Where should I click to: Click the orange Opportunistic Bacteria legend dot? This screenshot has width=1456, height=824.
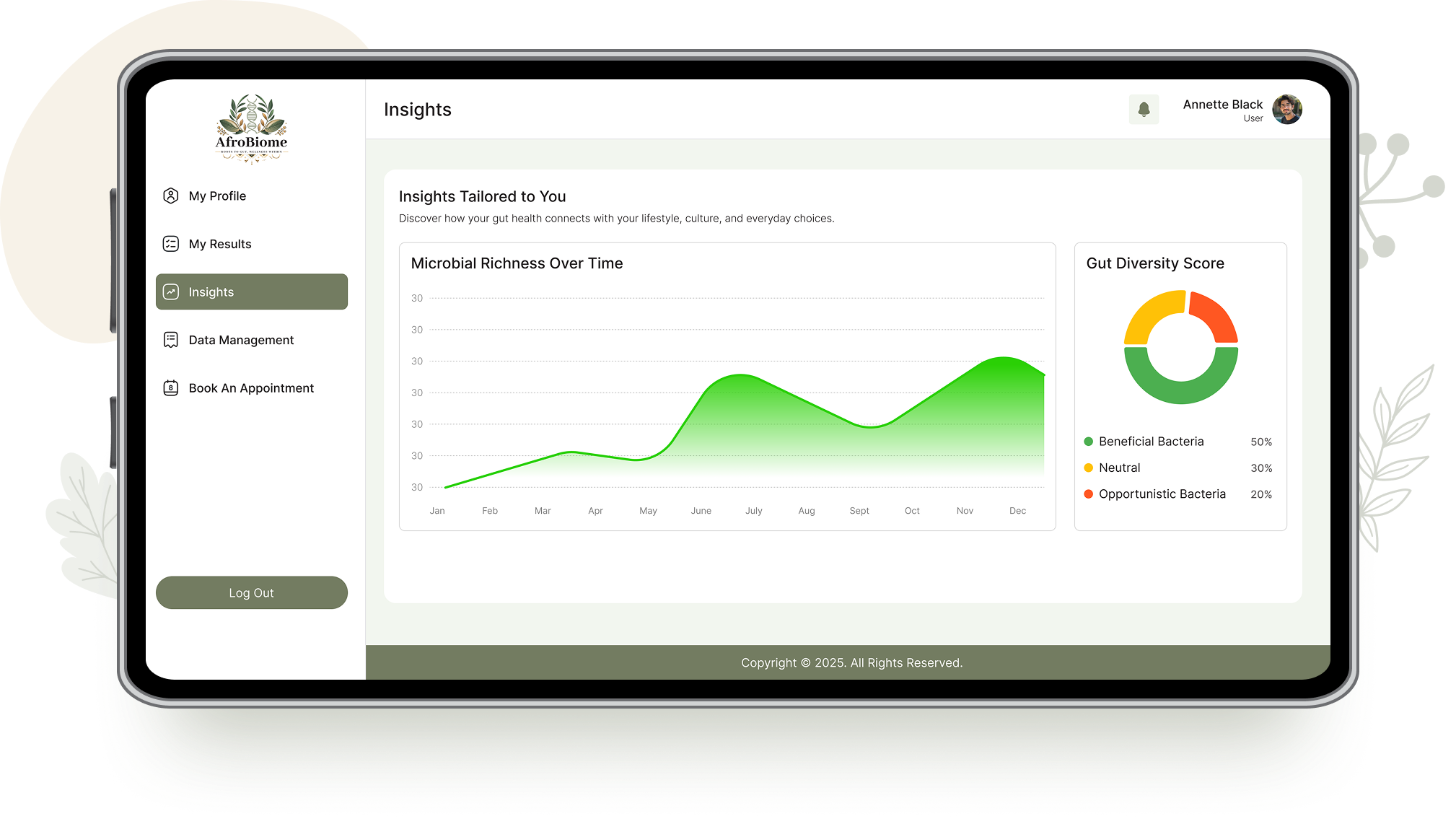tap(1088, 494)
